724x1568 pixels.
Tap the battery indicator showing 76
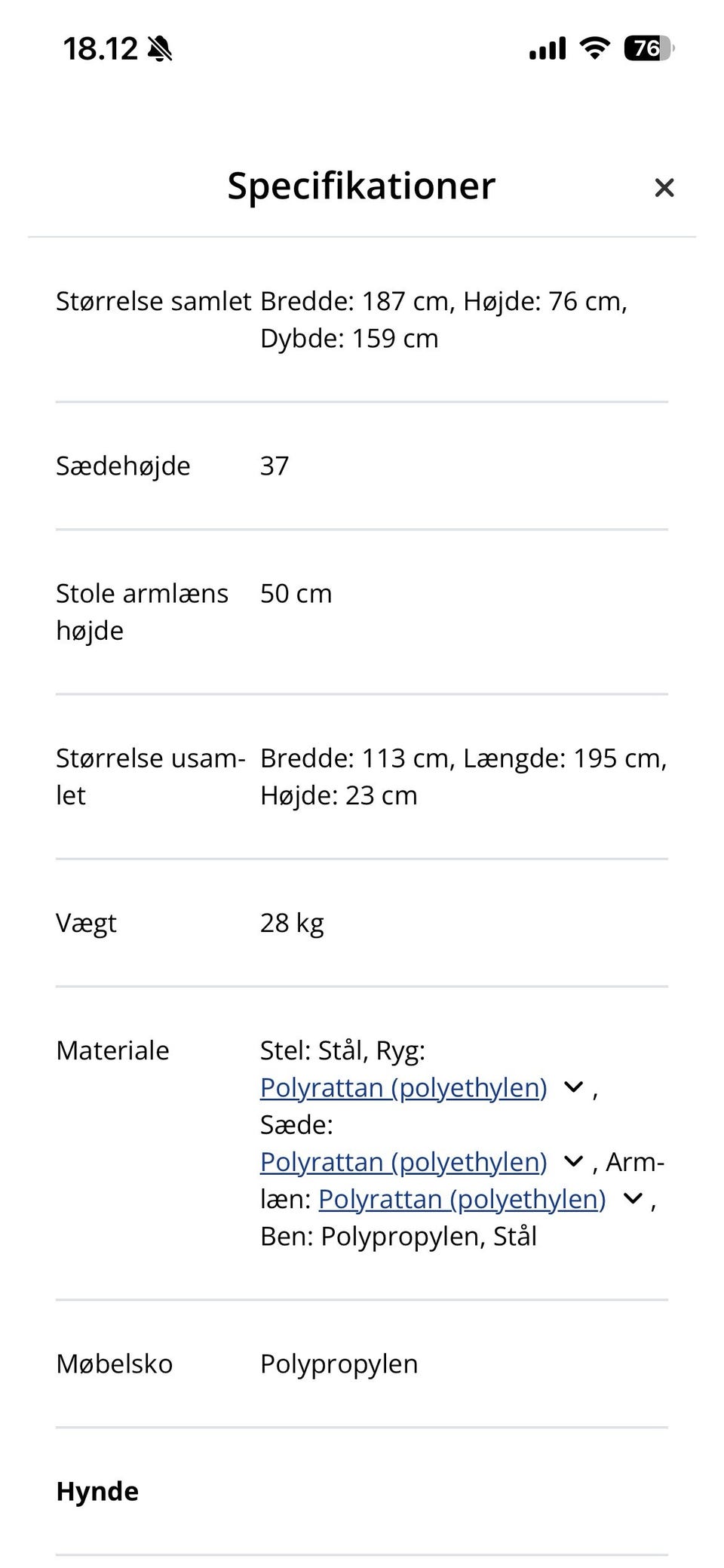pyautogui.click(x=645, y=48)
